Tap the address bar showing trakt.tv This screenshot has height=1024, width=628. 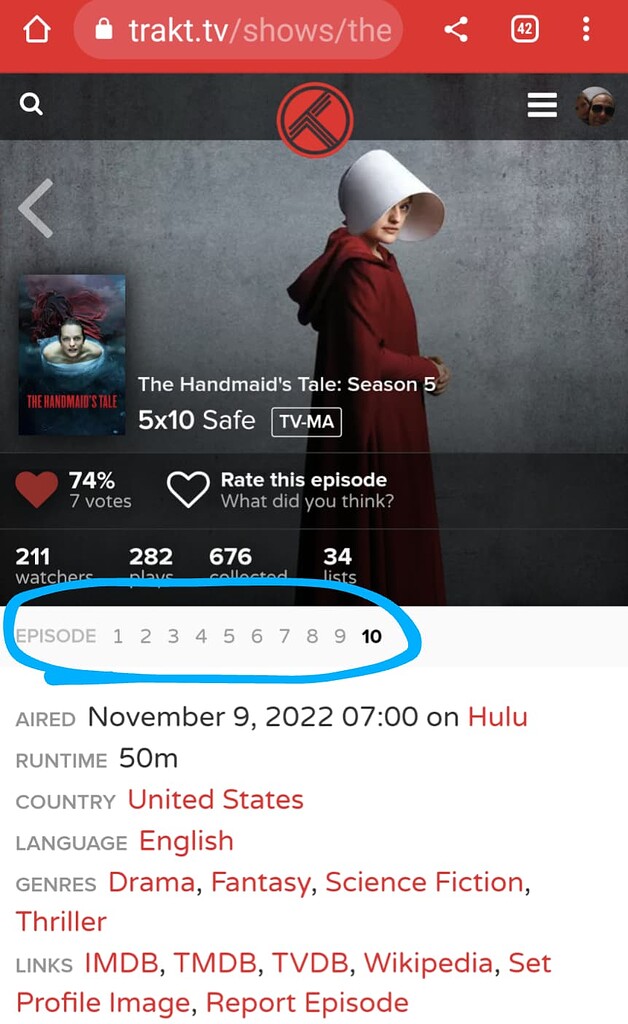238,30
